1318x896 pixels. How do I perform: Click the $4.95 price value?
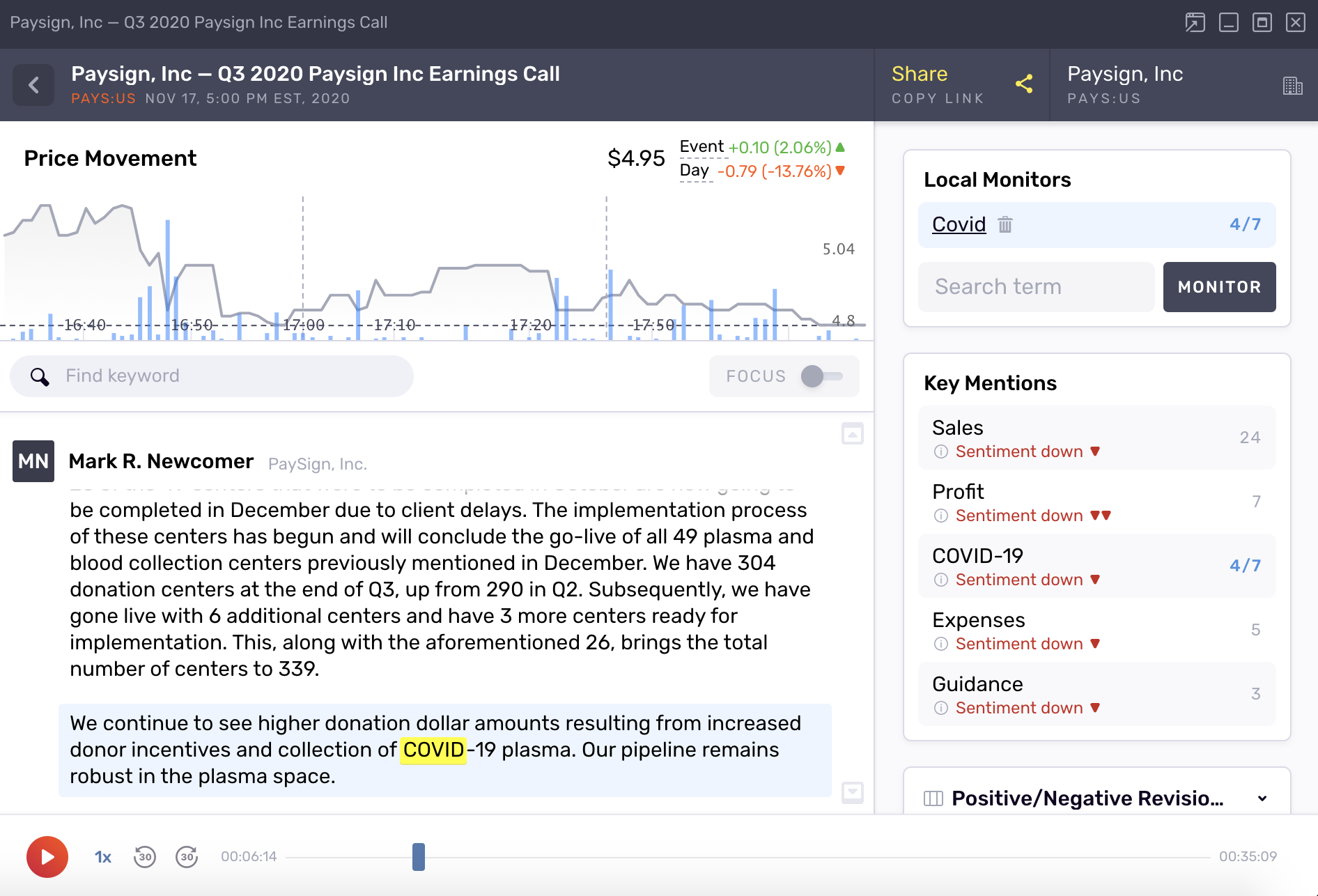tap(636, 158)
